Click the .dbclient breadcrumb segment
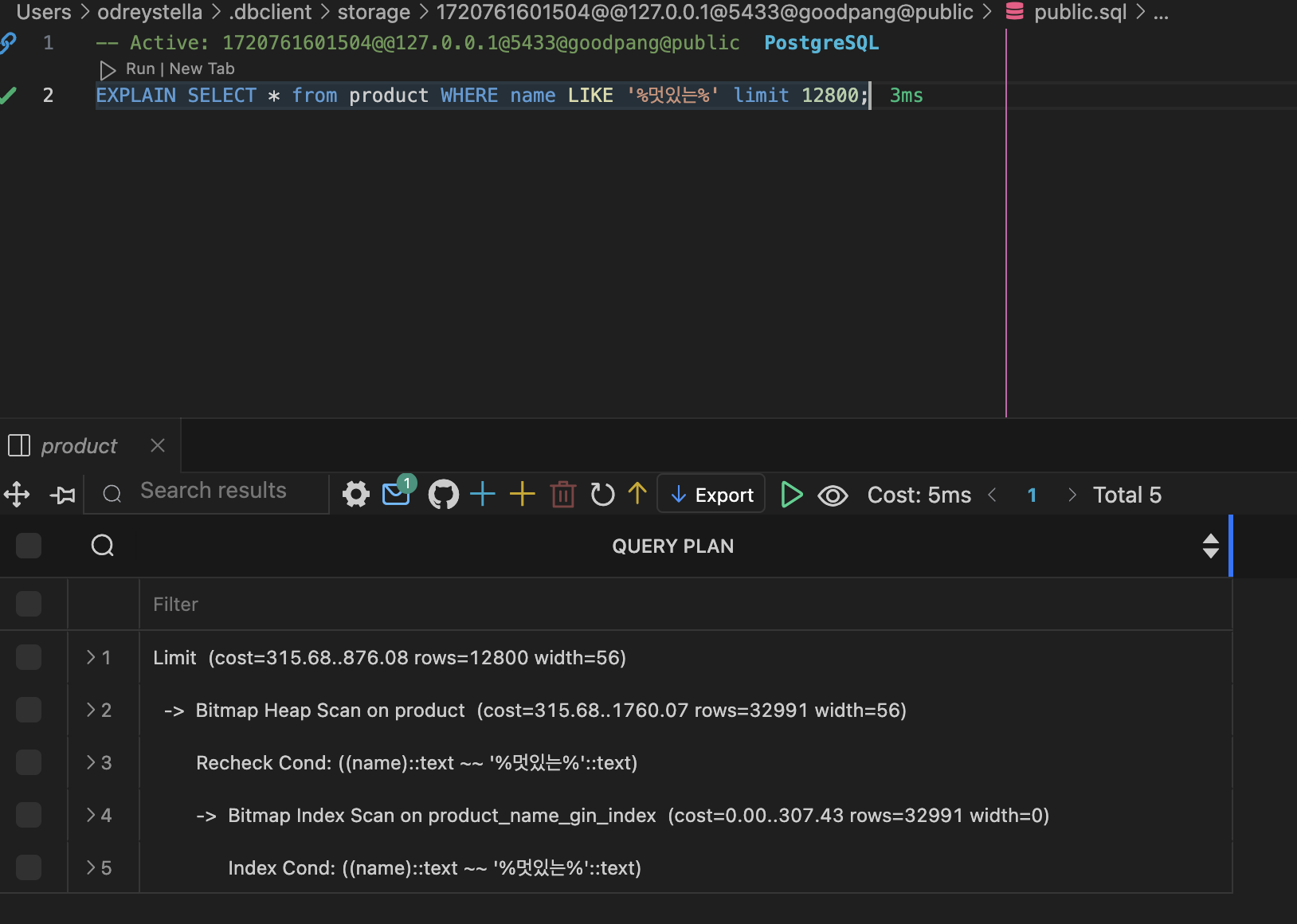The width and height of the screenshot is (1297, 924). [271, 12]
